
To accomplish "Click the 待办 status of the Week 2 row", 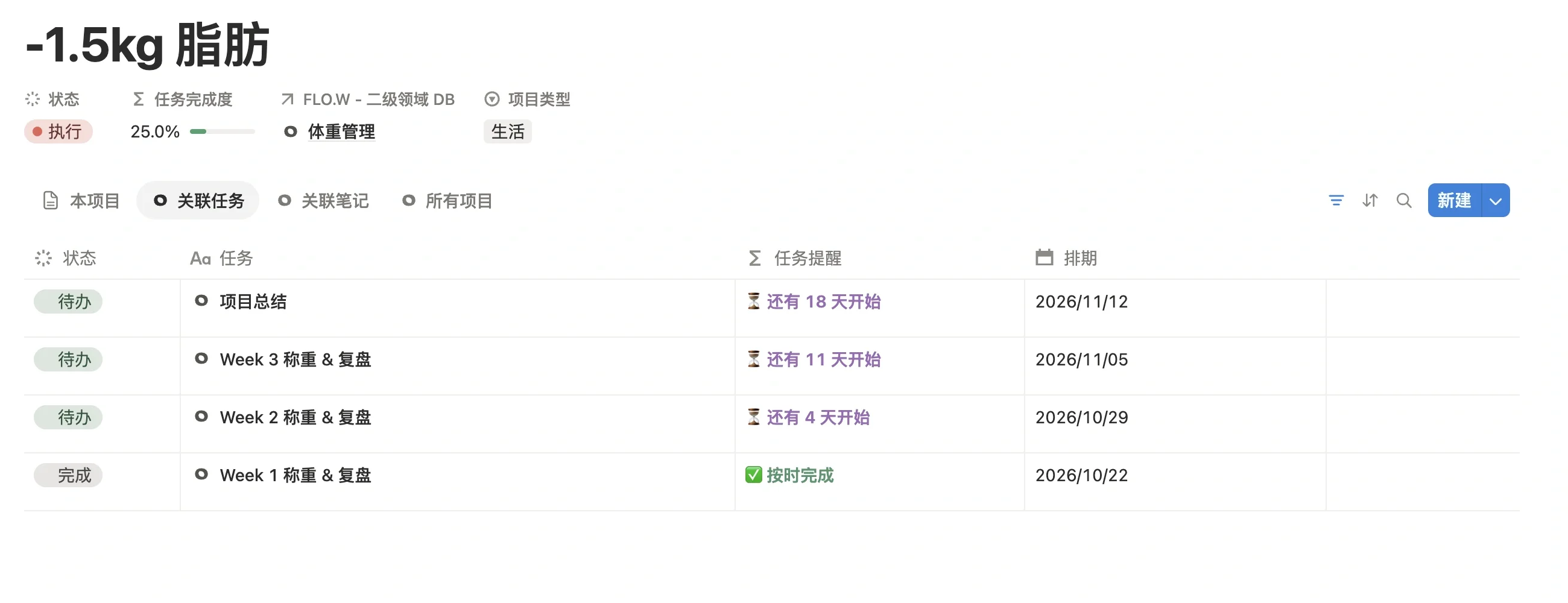I will [x=68, y=417].
